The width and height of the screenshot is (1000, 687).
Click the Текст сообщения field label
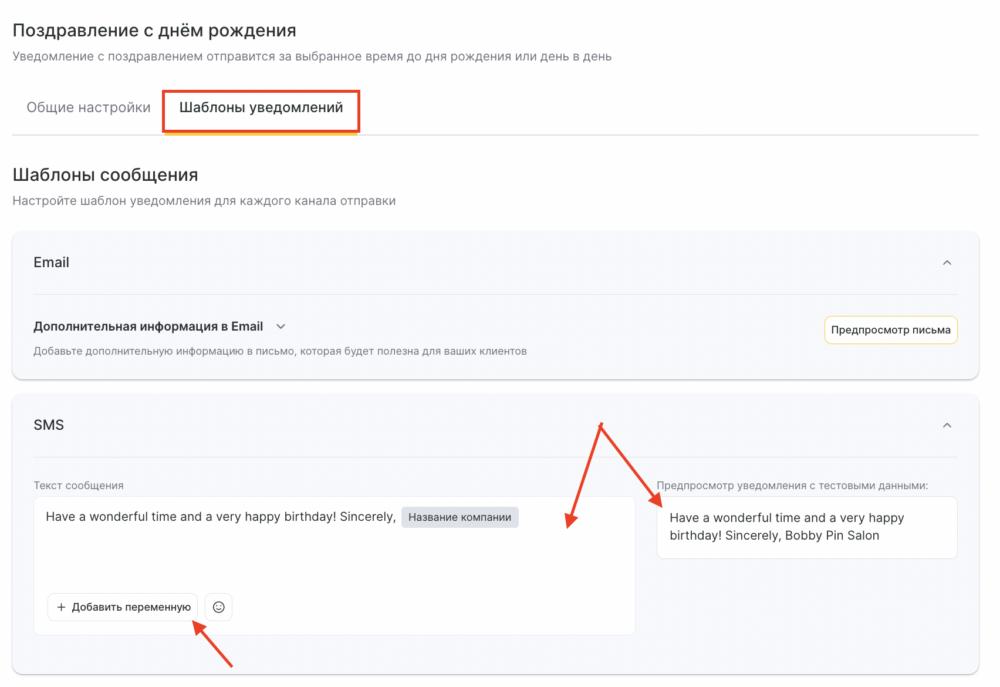(x=78, y=485)
